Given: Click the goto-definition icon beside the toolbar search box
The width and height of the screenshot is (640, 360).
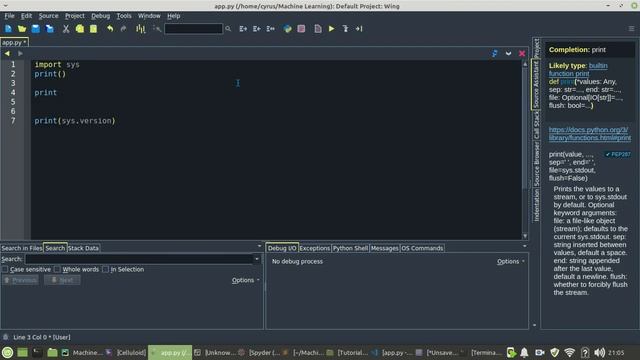Looking at the screenshot, I should [x=157, y=29].
